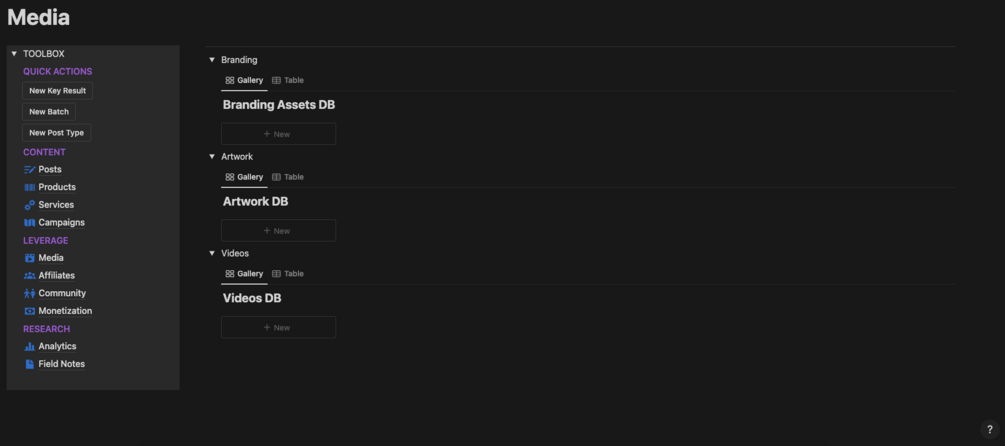This screenshot has height=446, width=1005.
Task: Open the help question mark button
Action: click(989, 430)
